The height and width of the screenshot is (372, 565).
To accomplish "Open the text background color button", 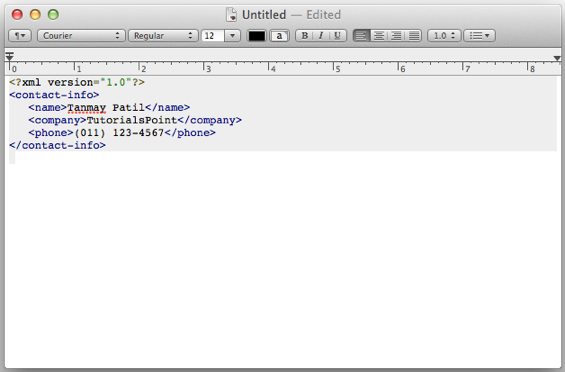I will click(279, 36).
